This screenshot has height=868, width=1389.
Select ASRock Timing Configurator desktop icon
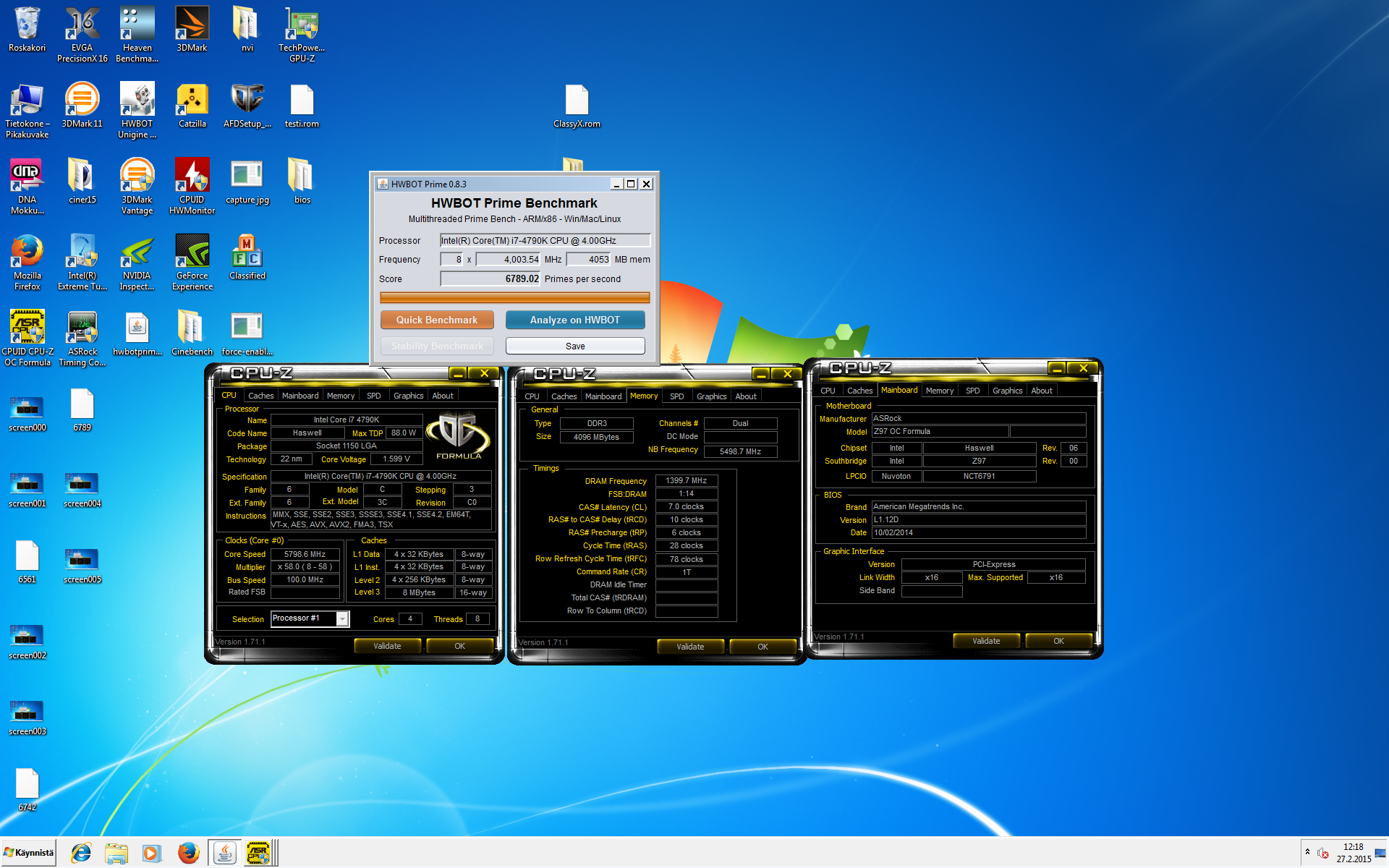(x=82, y=338)
